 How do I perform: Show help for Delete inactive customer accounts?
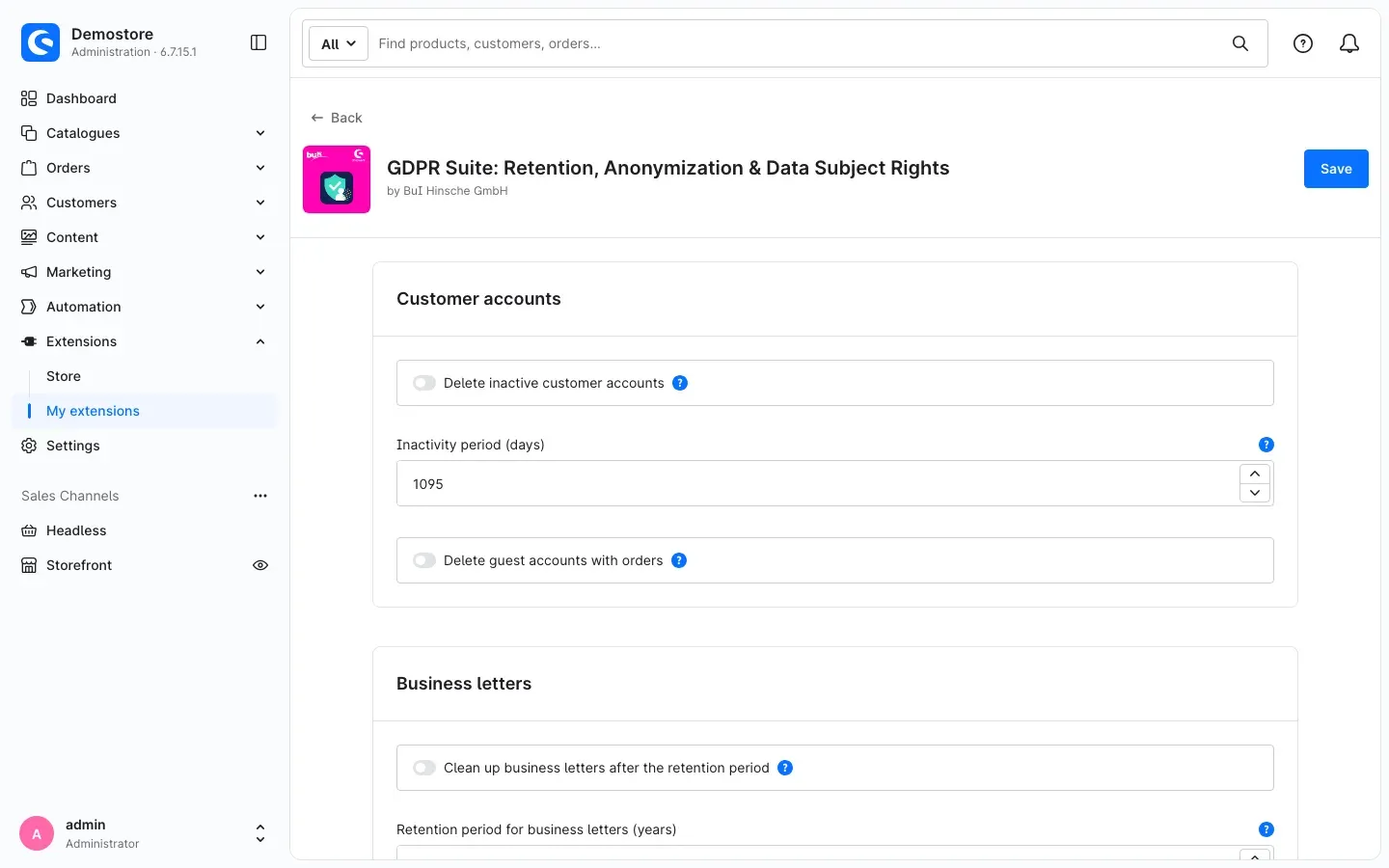pyautogui.click(x=680, y=383)
